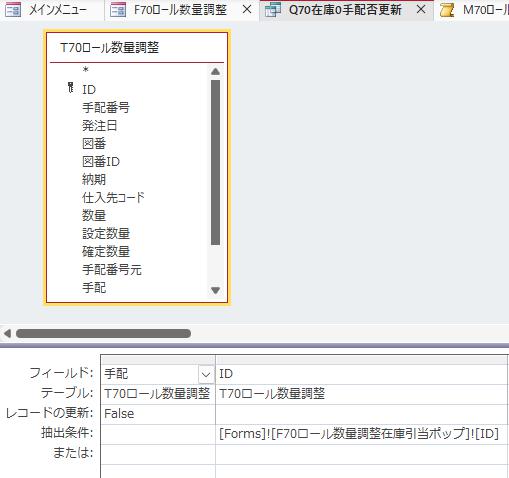Select the 仕入先コード field in list
509x478 pixels.
tap(113, 197)
